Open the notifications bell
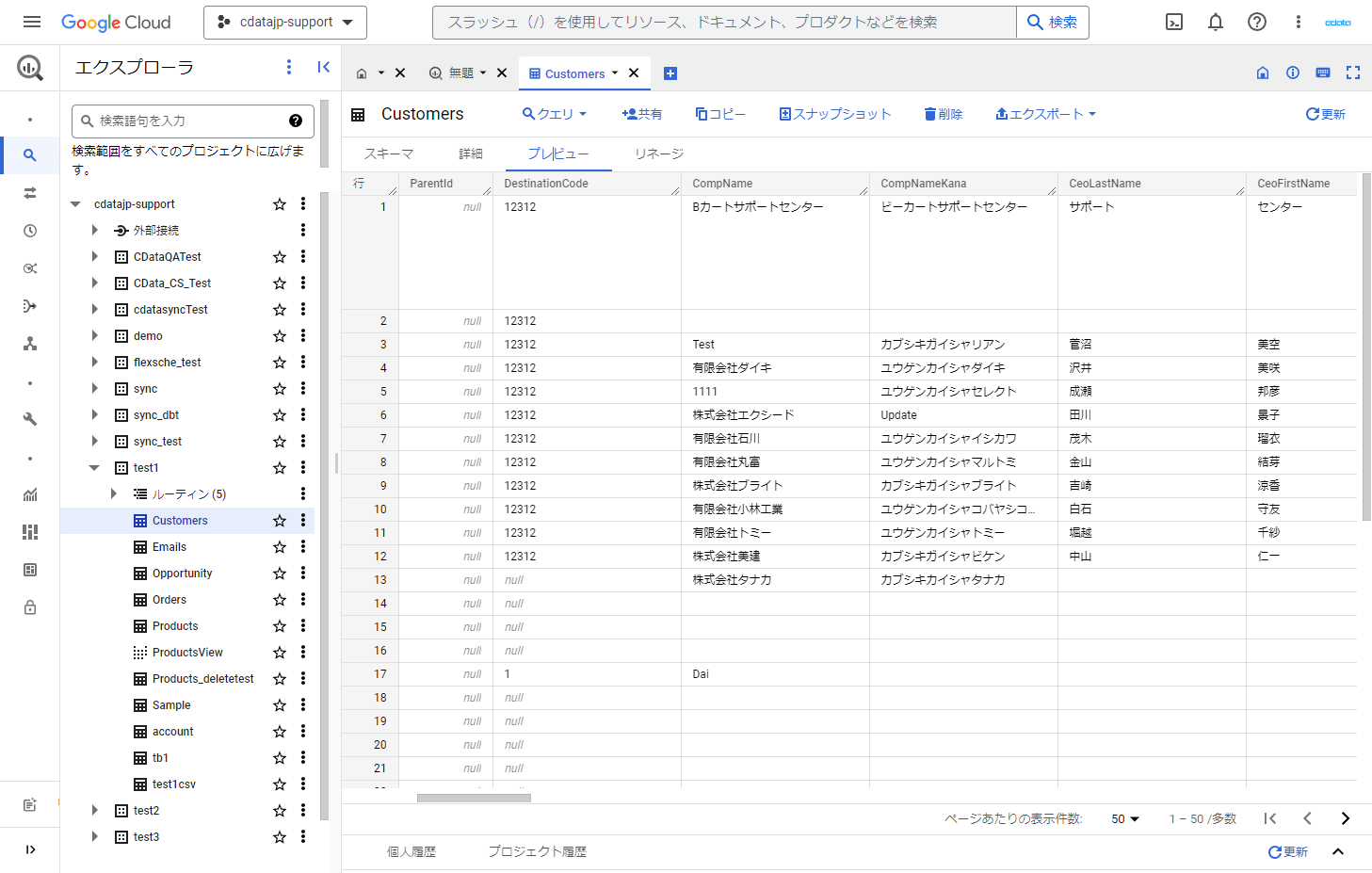This screenshot has width=1372, height=873. tap(1216, 22)
